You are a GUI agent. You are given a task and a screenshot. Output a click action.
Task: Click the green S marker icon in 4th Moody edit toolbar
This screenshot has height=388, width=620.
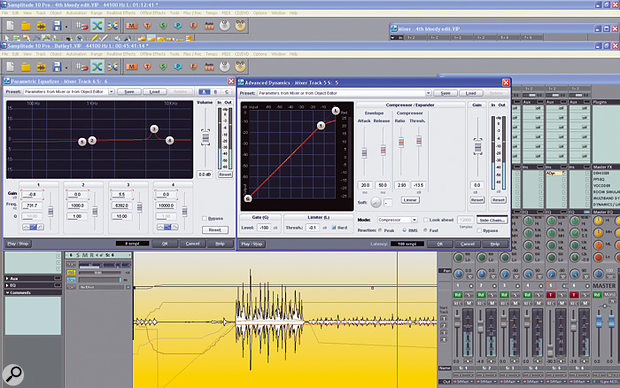(x=163, y=26)
